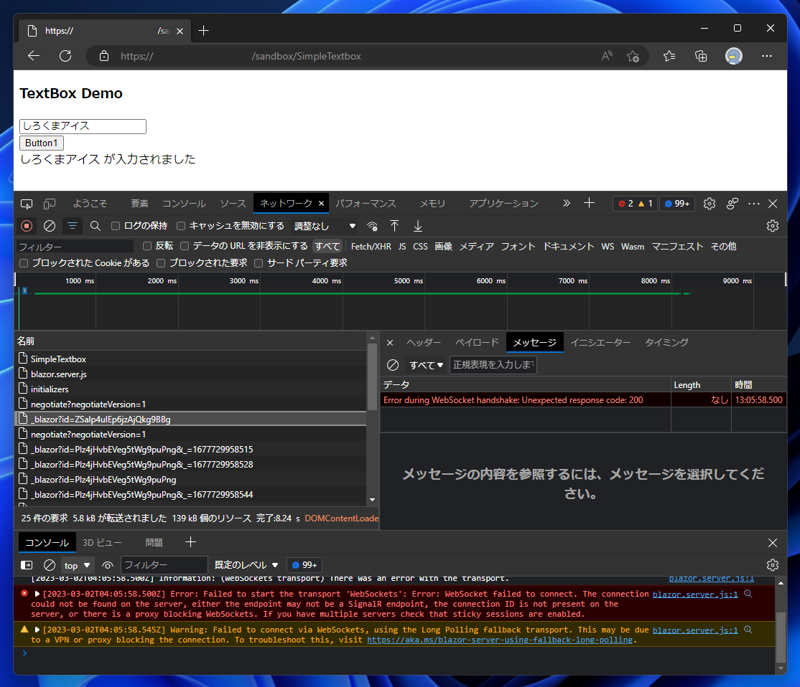Open blazor.server.js link in error row
The height and width of the screenshot is (687, 800).
tap(695, 594)
